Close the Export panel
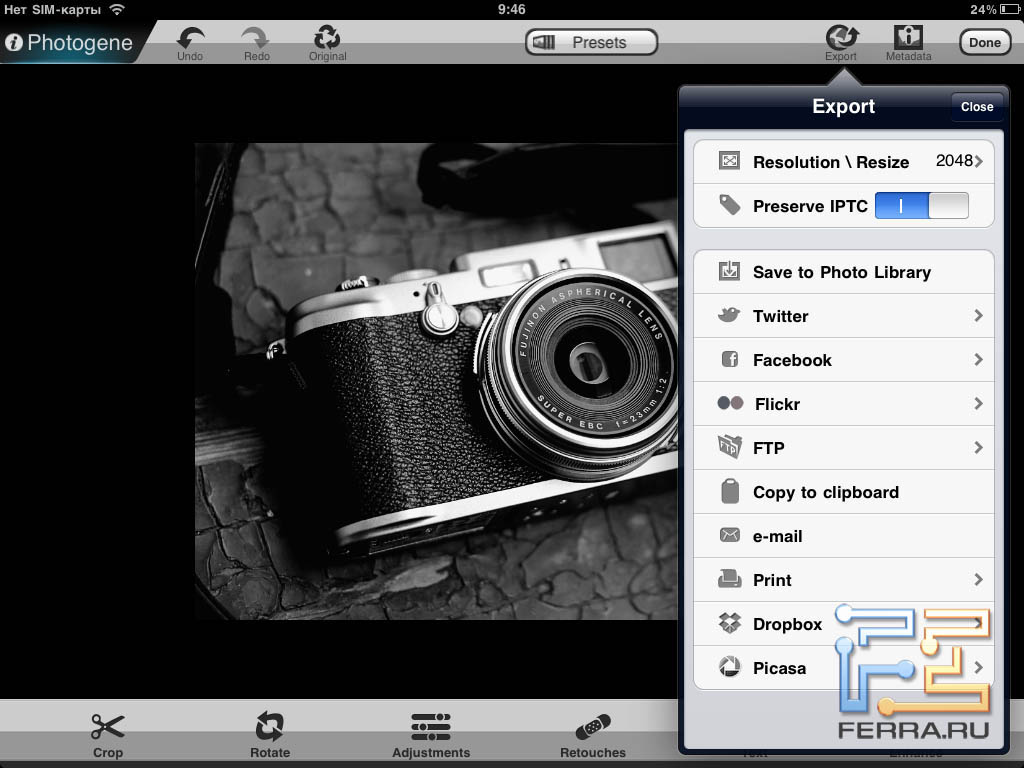Viewport: 1024px width, 768px height. pos(976,107)
